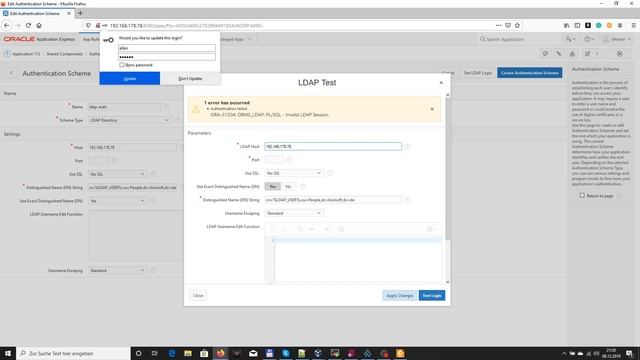
Task: Click help icon next to DN String in dialog
Action: pyautogui.click(x=407, y=200)
